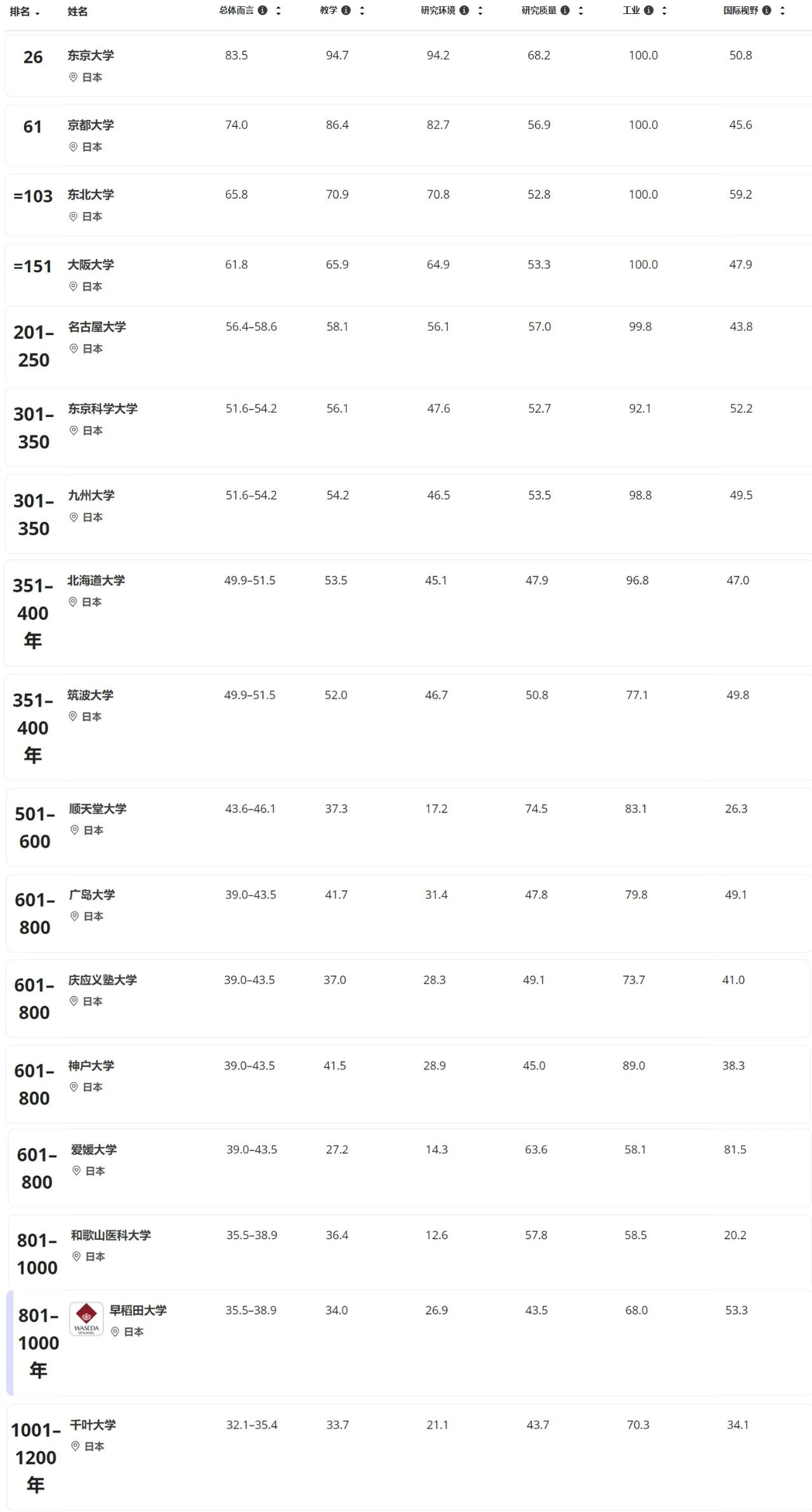The width and height of the screenshot is (812, 1512).
Task: Toggle the 国际视野 column sort arrows
Action: tap(782, 11)
